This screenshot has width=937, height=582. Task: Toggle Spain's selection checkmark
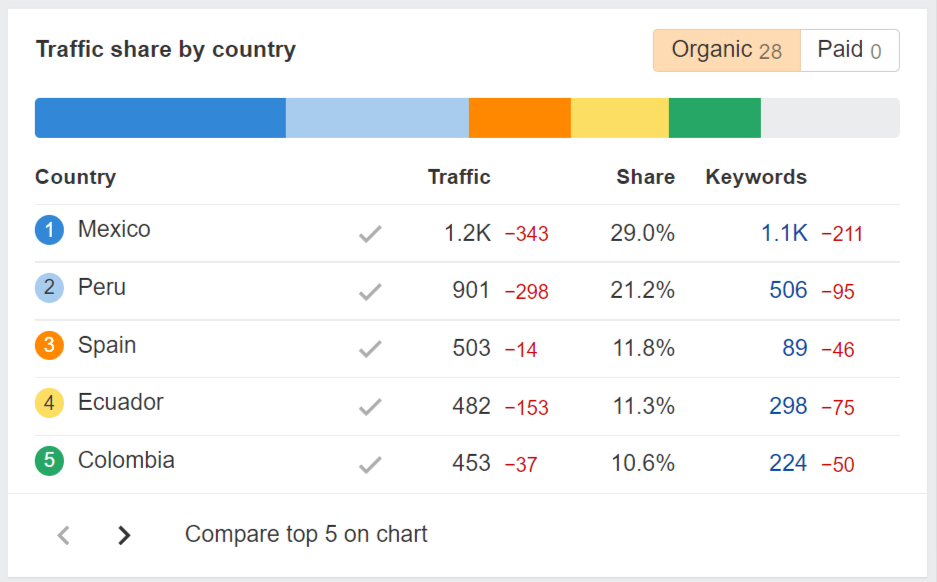click(370, 348)
